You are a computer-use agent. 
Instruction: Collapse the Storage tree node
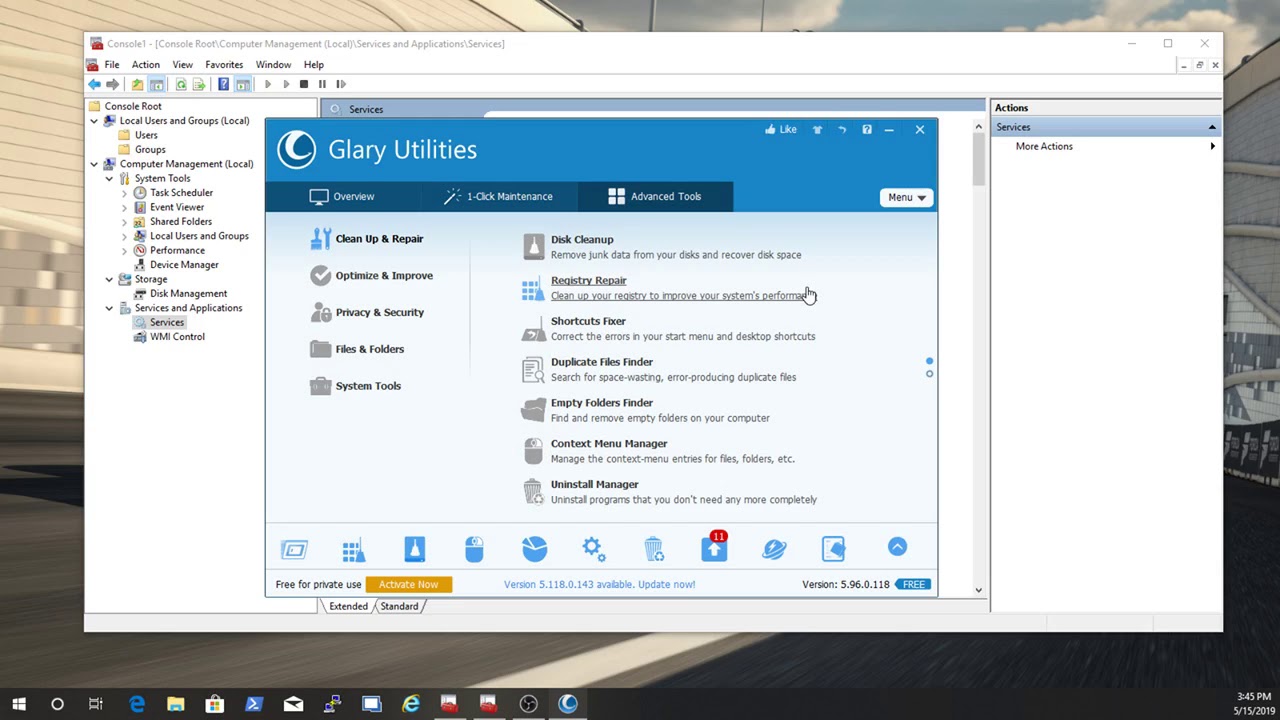click(109, 280)
